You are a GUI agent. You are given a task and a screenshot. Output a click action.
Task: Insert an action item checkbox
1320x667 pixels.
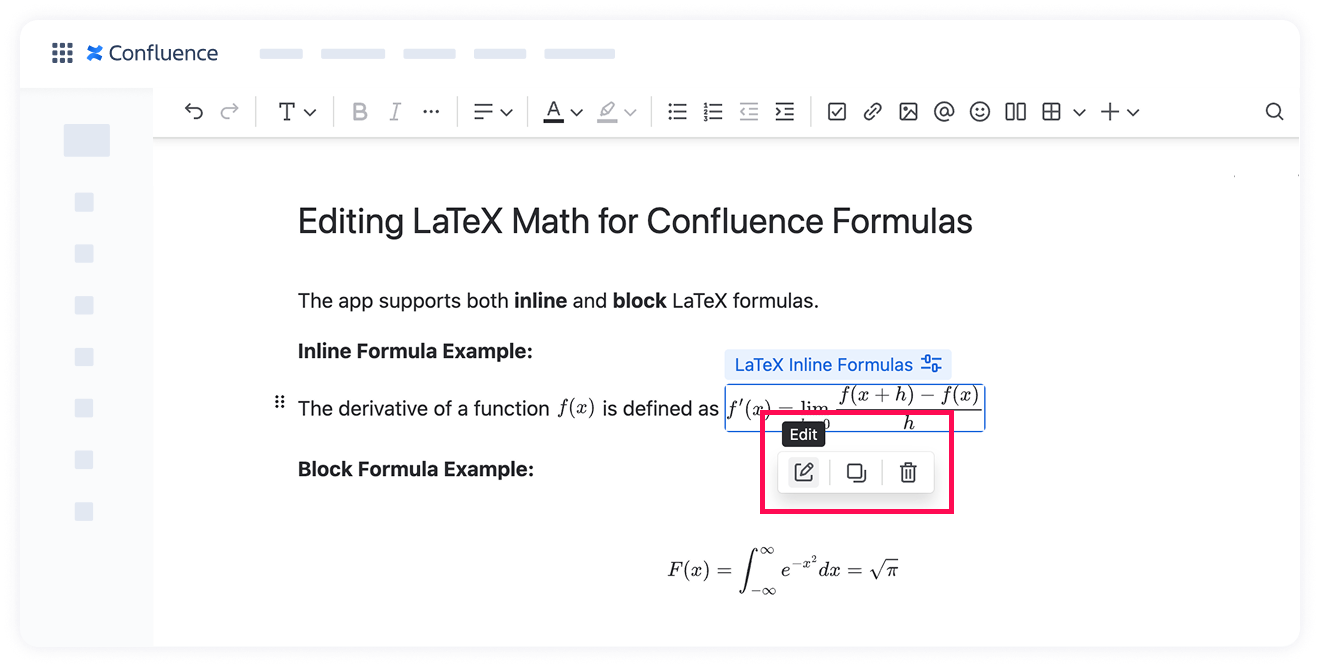(x=837, y=112)
